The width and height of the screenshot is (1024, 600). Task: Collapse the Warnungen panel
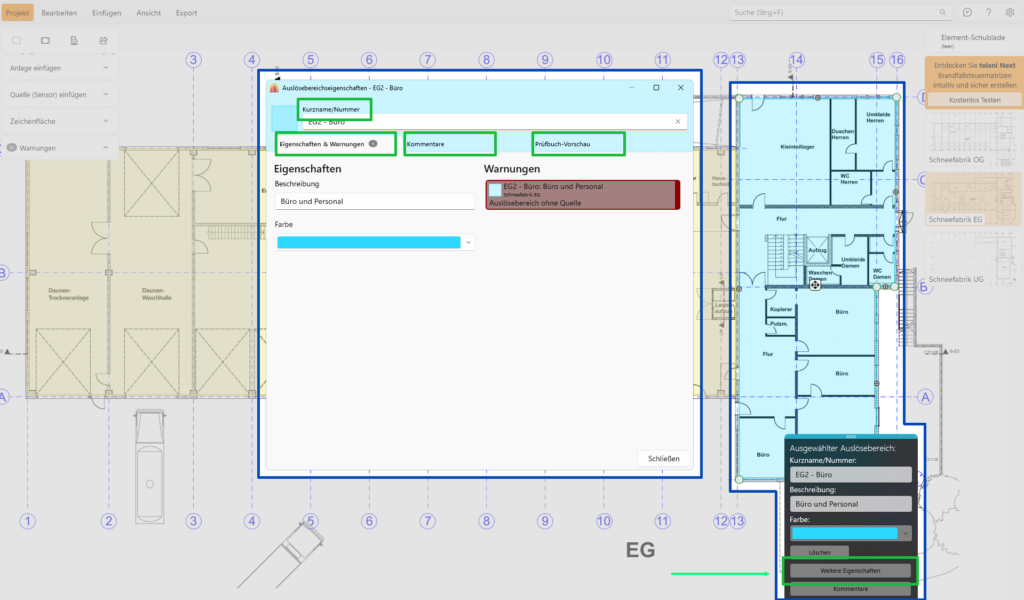coord(106,148)
